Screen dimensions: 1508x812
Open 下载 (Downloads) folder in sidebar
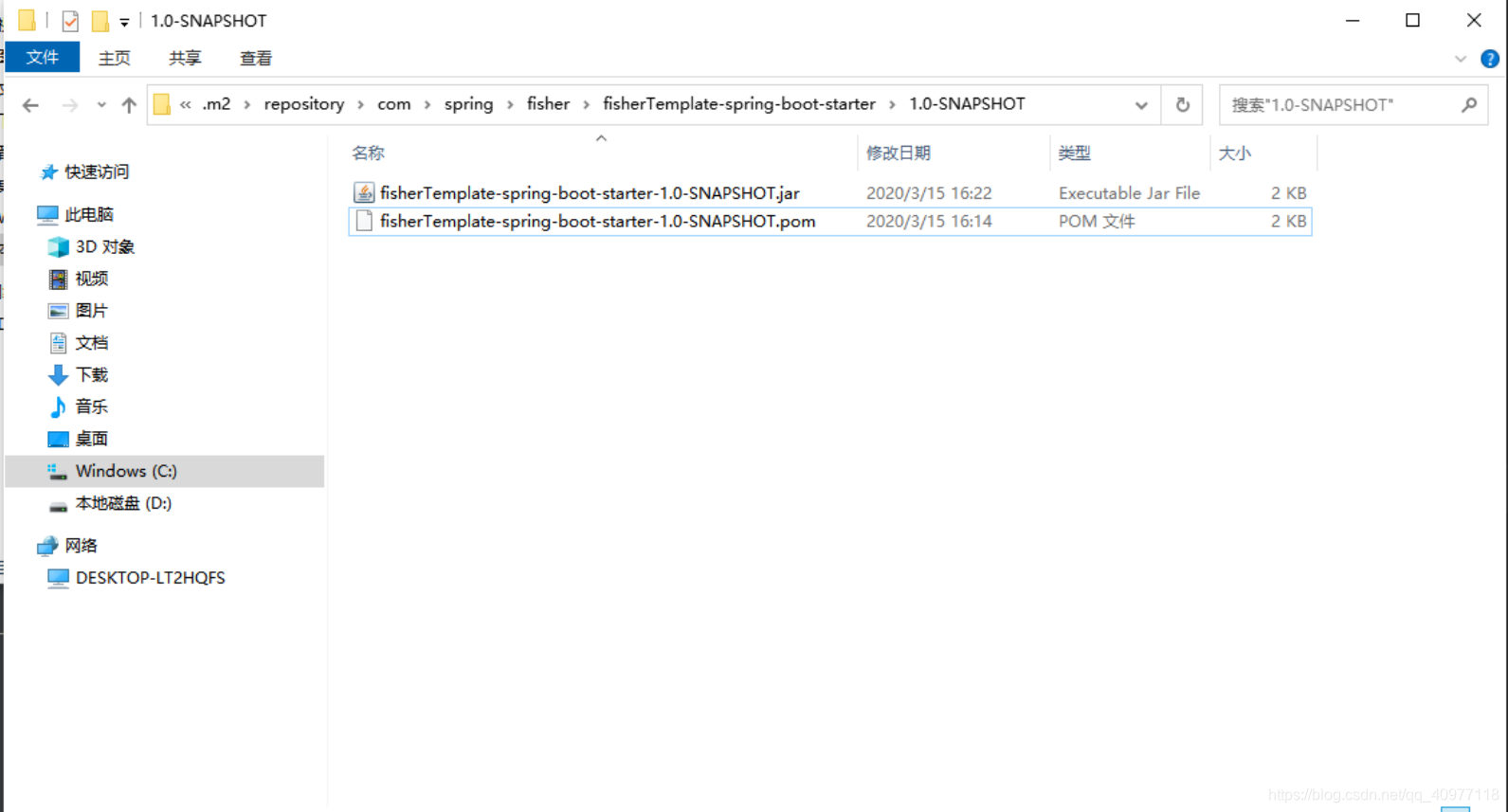[92, 375]
